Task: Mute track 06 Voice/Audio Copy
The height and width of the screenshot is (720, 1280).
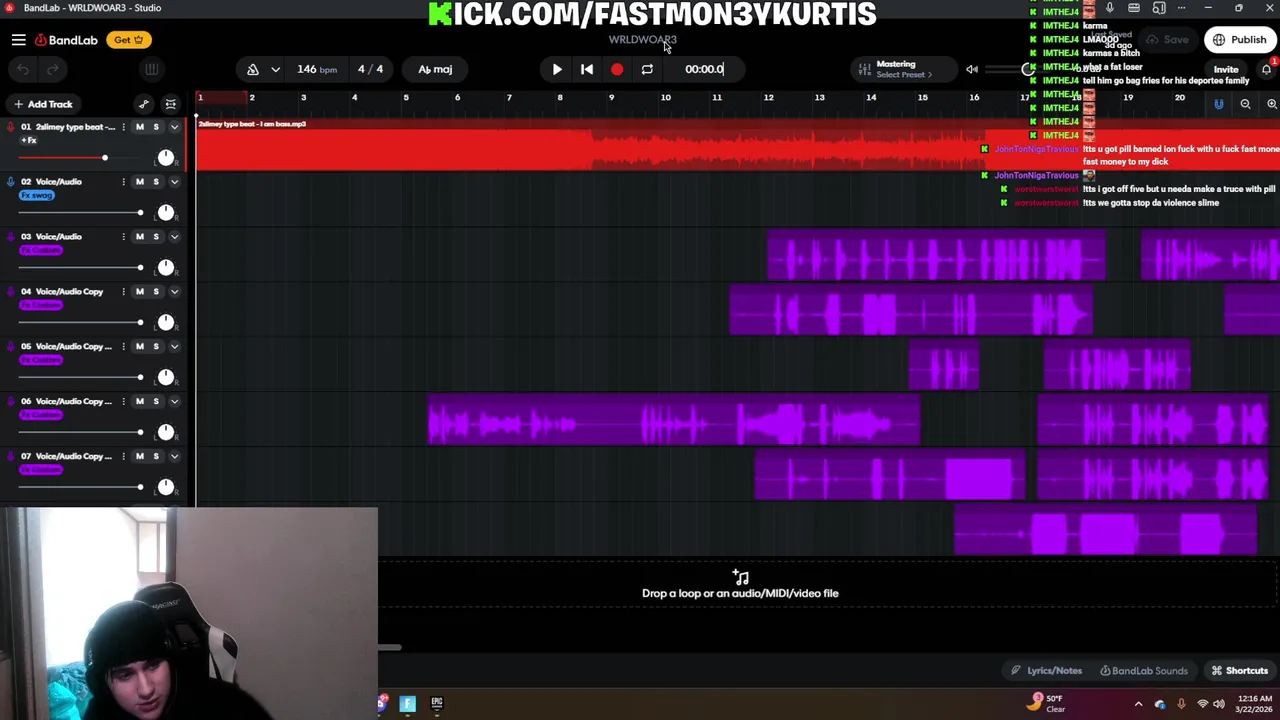Action: [140, 402]
